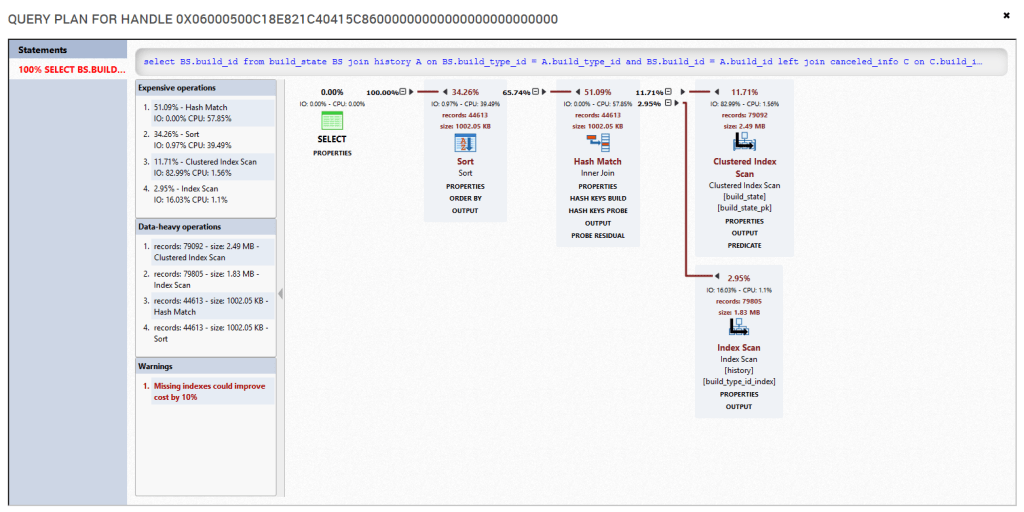Collapse the 65.74% branch minus box
Image resolution: width=1024 pixels, height=512 pixels.
[x=535, y=92]
